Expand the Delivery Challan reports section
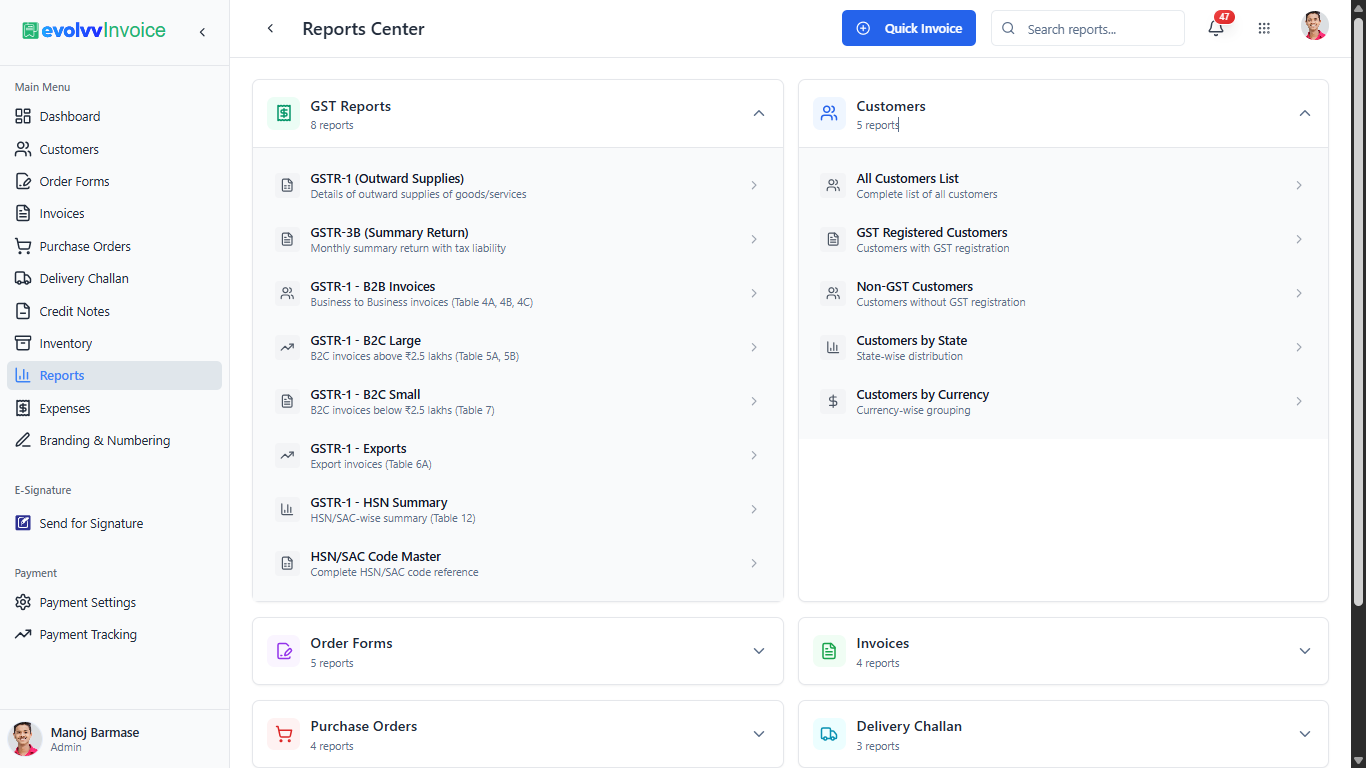This screenshot has width=1366, height=768. (x=1305, y=734)
